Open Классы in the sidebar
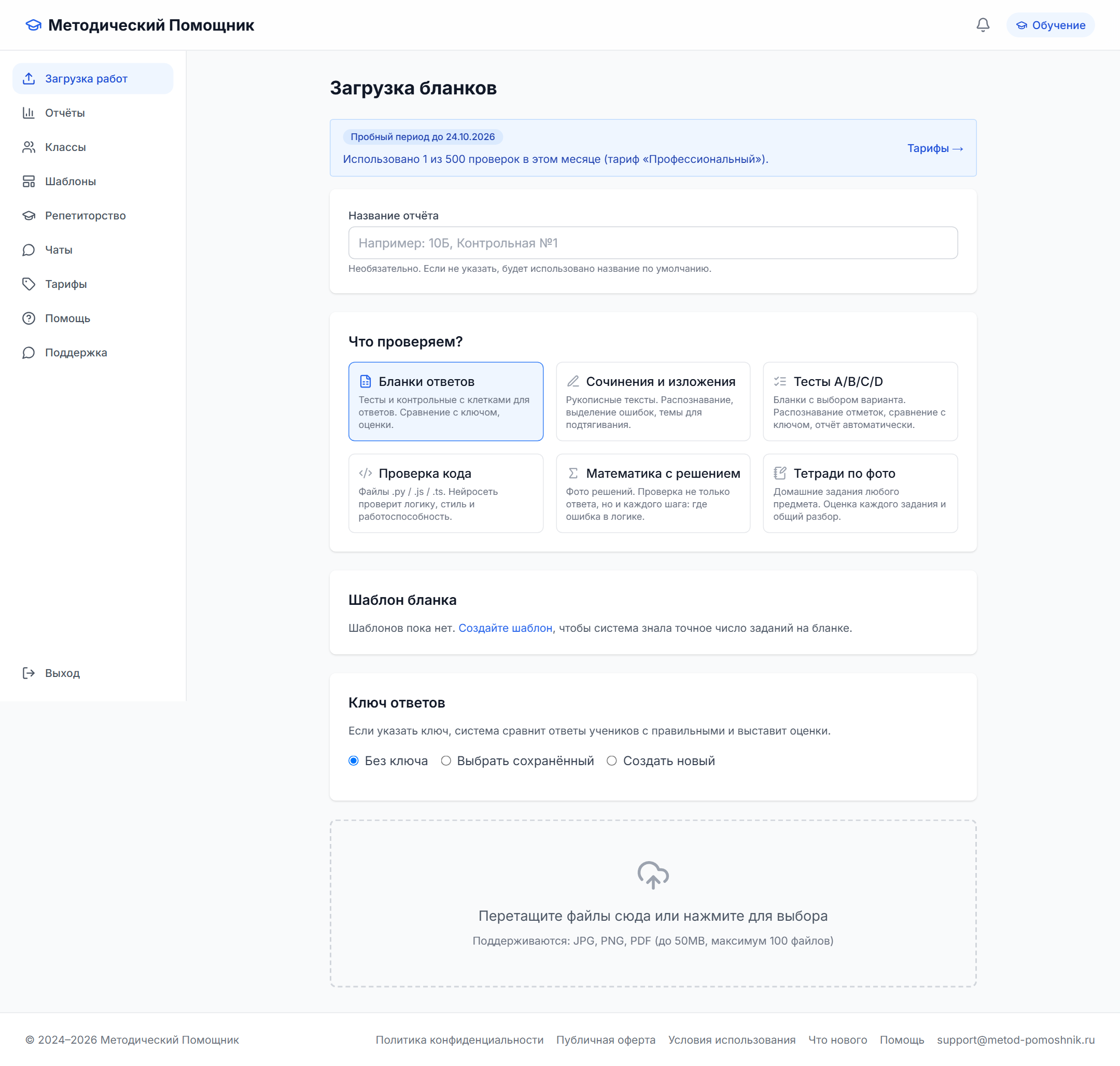The height and width of the screenshot is (1066, 1120). (93, 147)
